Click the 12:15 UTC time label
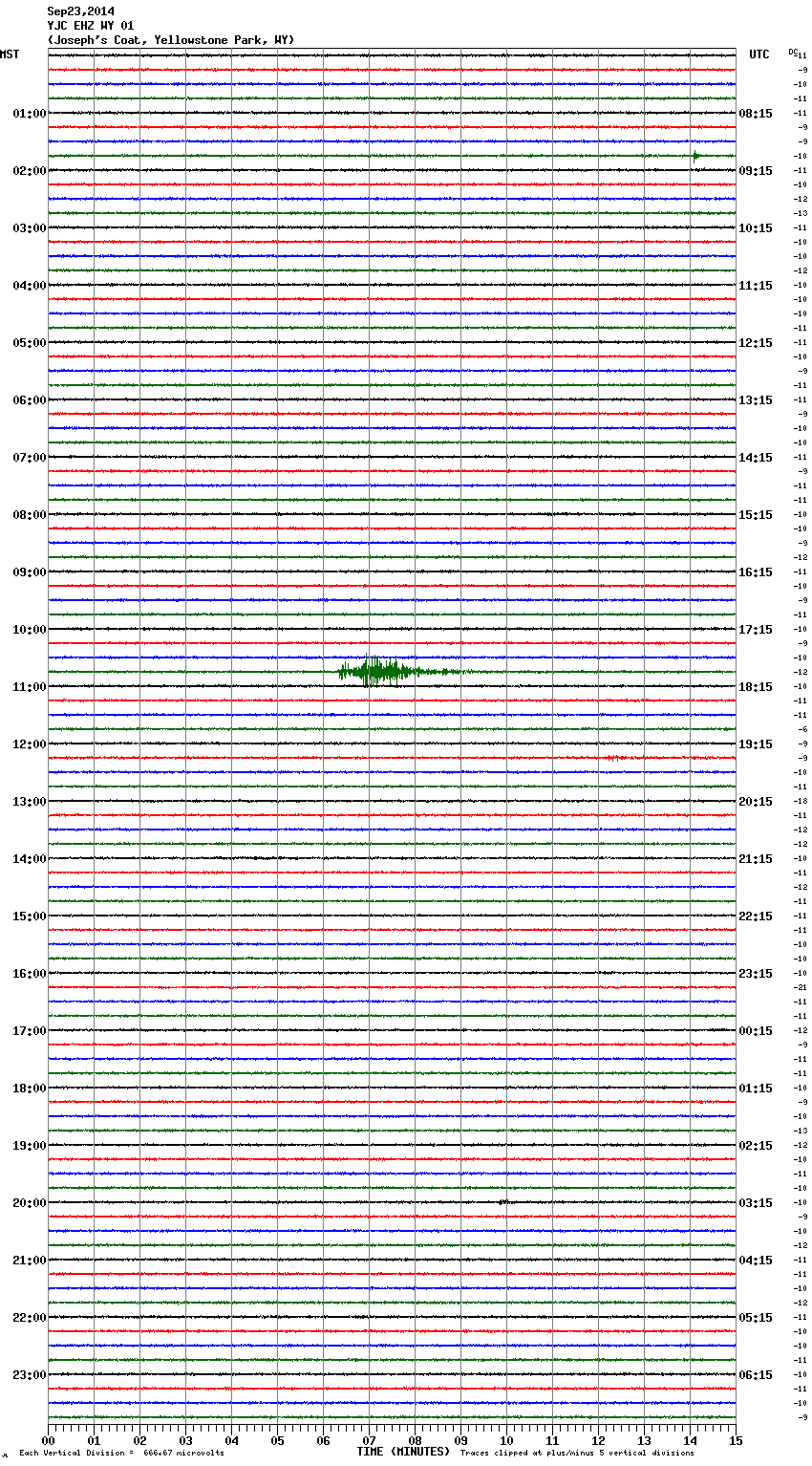The height and width of the screenshot is (1466, 812). point(756,343)
